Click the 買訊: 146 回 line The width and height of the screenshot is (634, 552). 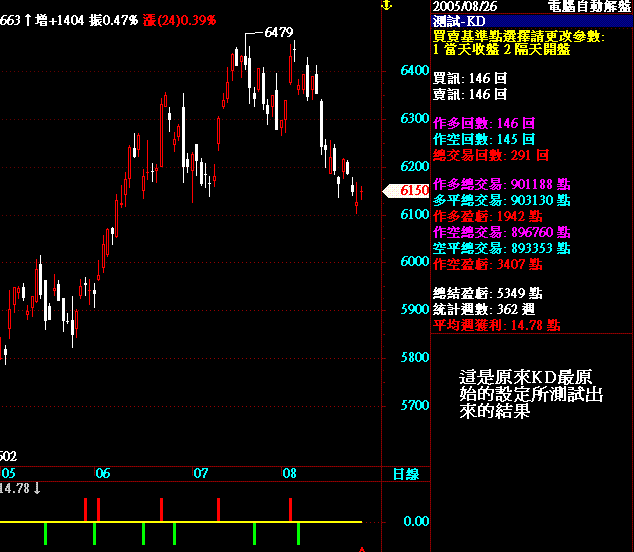469,78
